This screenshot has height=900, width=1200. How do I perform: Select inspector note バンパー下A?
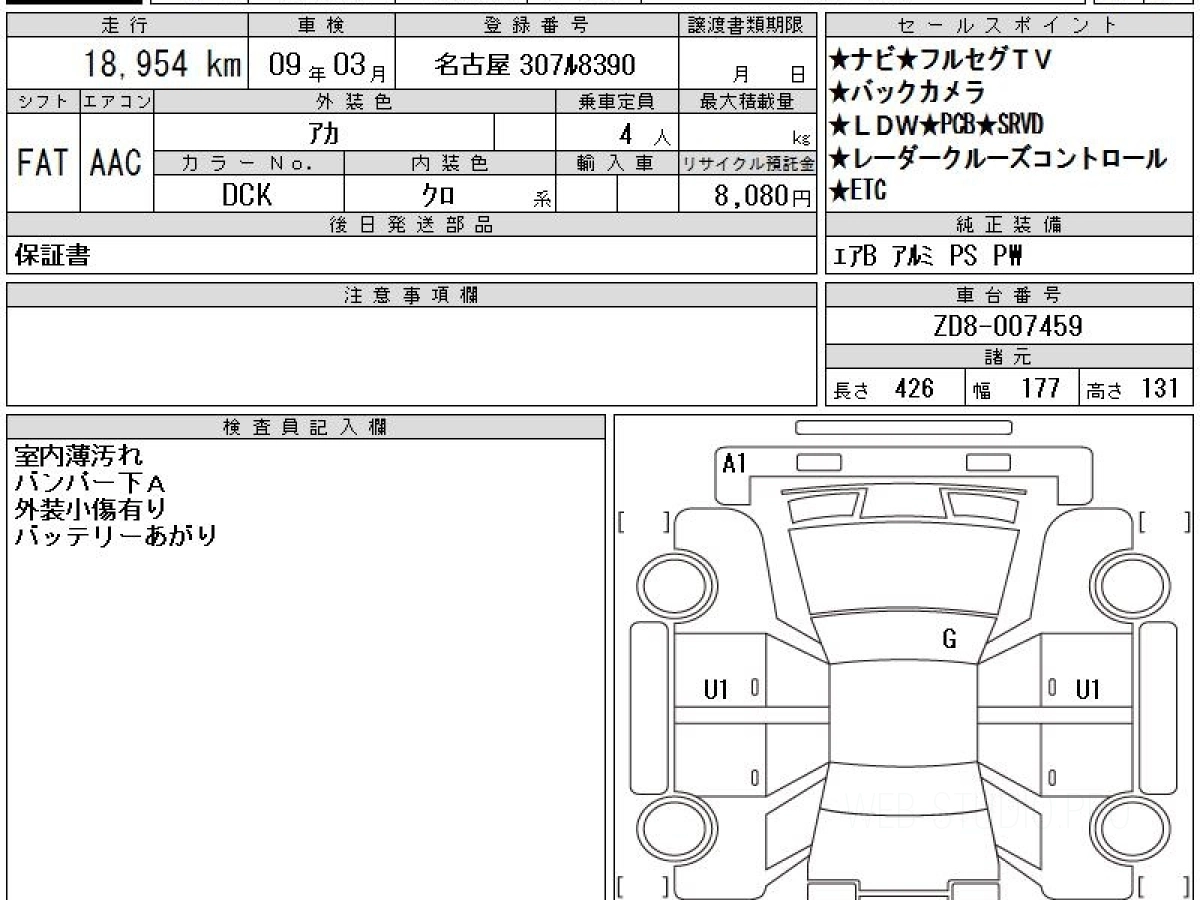(89, 483)
